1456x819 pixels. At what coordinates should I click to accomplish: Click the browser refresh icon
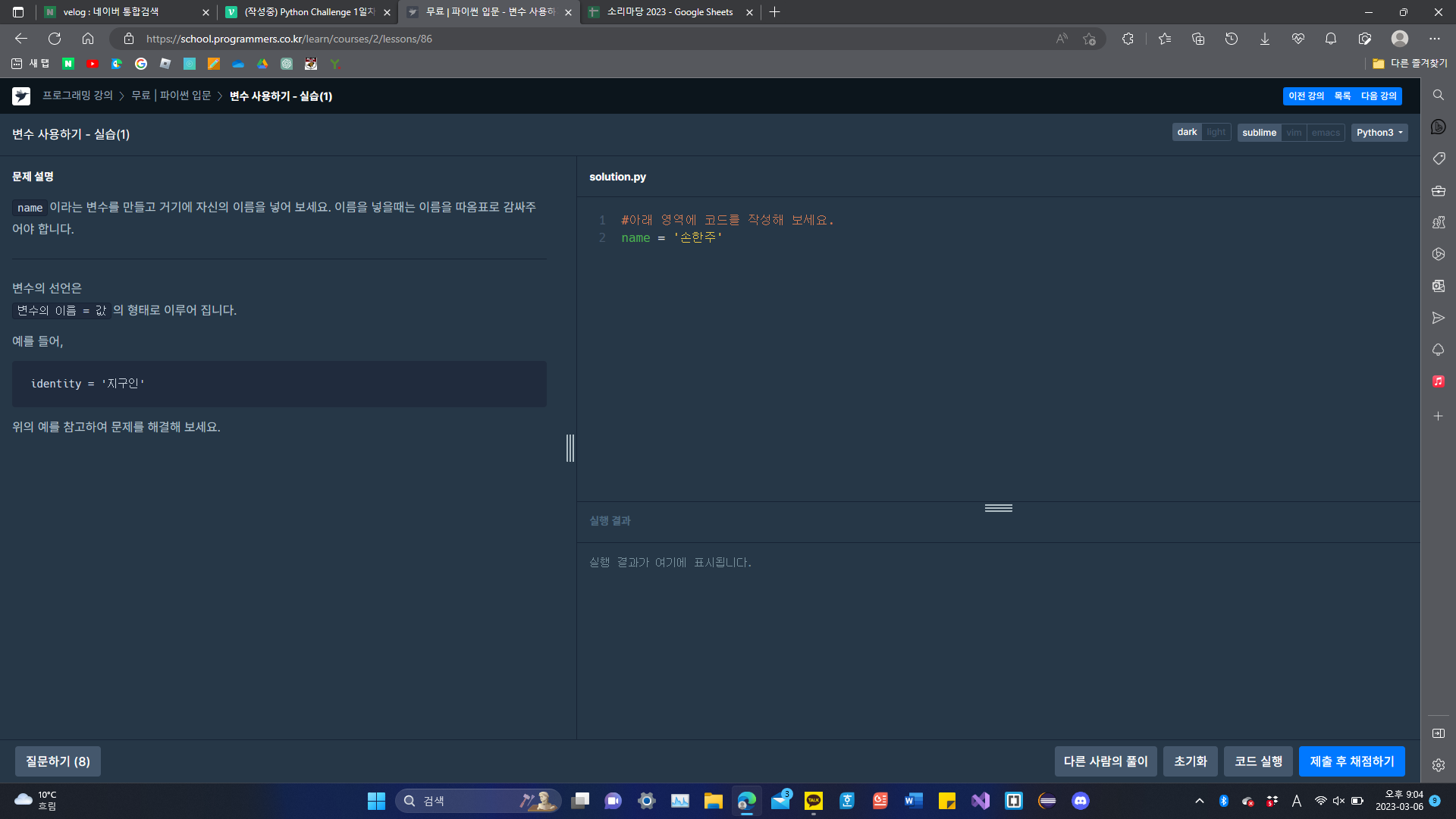(x=55, y=39)
